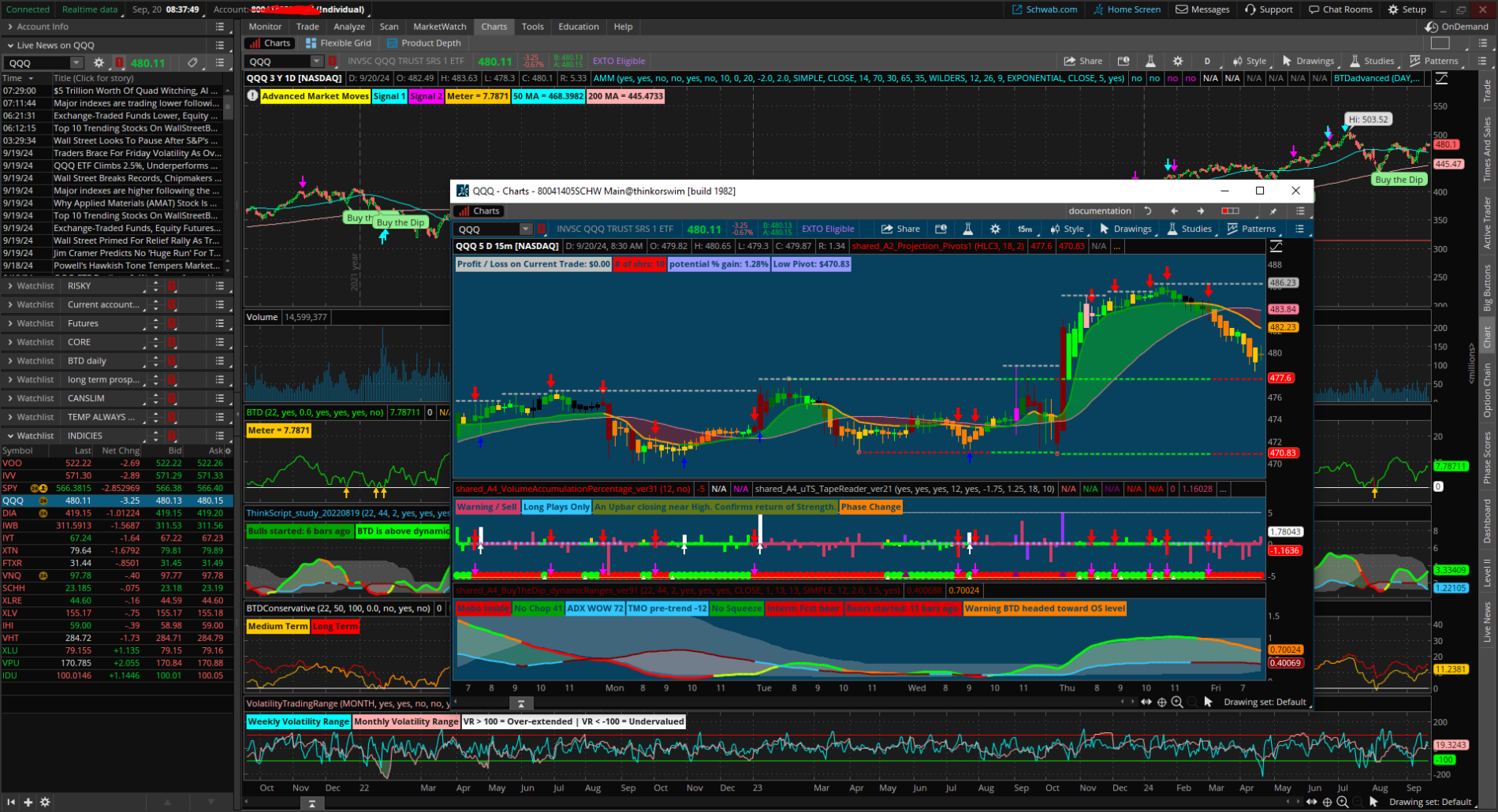Open the main chart symbol QQQ dropdown arrow
The image size is (1498, 812).
[x=316, y=61]
